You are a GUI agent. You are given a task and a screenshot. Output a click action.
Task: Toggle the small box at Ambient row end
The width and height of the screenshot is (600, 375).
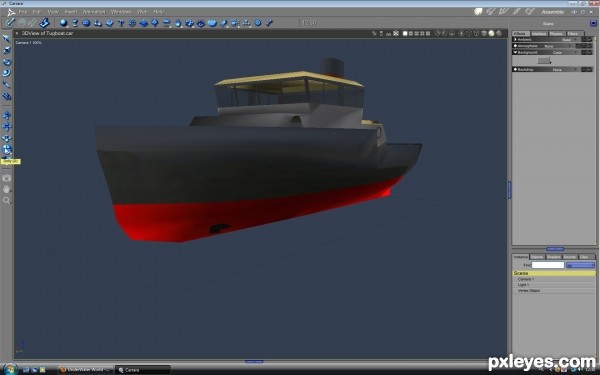(x=589, y=39)
